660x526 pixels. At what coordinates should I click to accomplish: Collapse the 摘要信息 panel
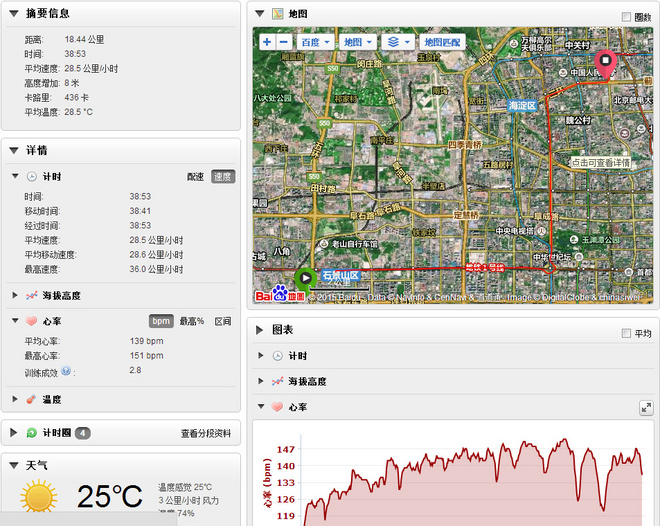click(14, 13)
